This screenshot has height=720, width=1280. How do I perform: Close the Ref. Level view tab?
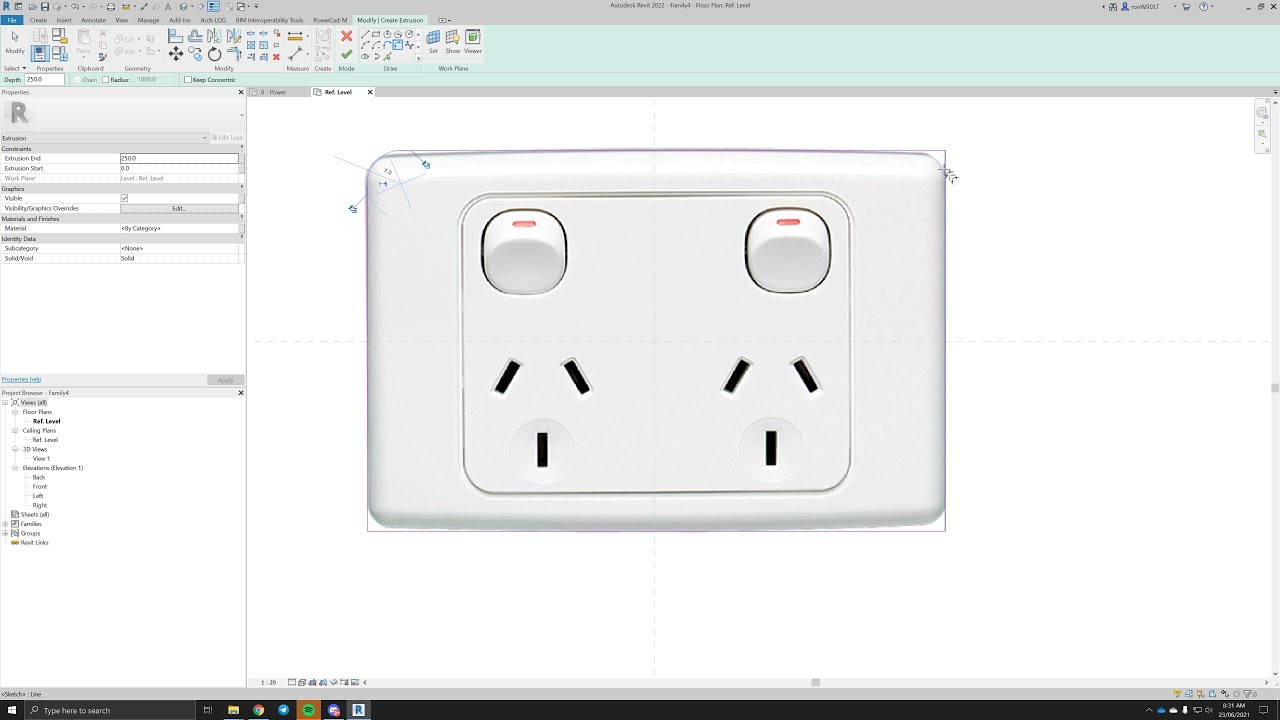click(x=370, y=92)
